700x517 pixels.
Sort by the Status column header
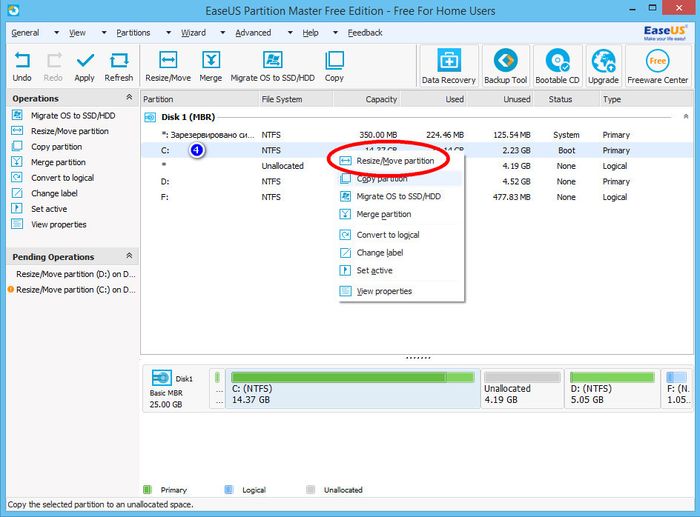(x=567, y=99)
